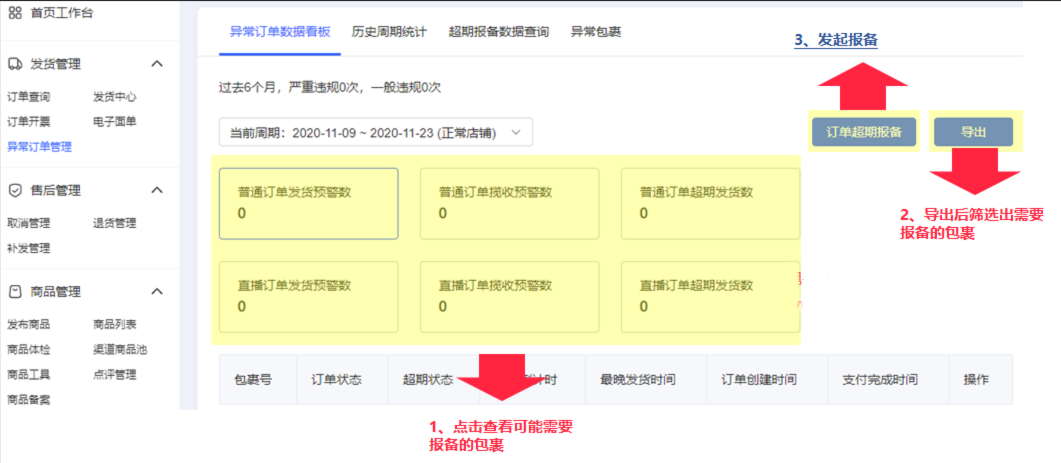
Task: Collapse the 商品管理 menu section
Action: 156,292
